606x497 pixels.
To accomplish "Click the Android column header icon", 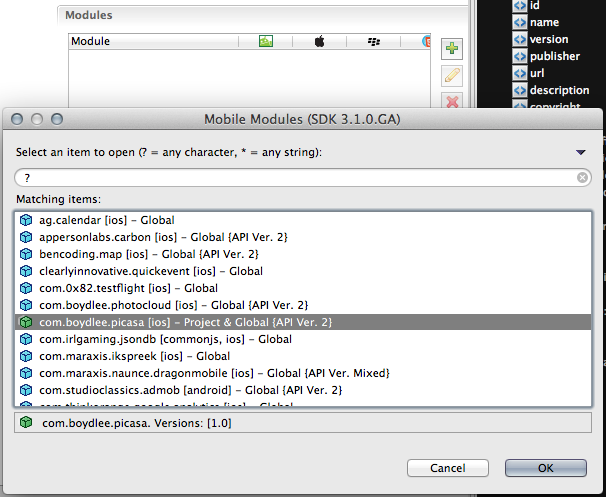I will click(x=266, y=41).
